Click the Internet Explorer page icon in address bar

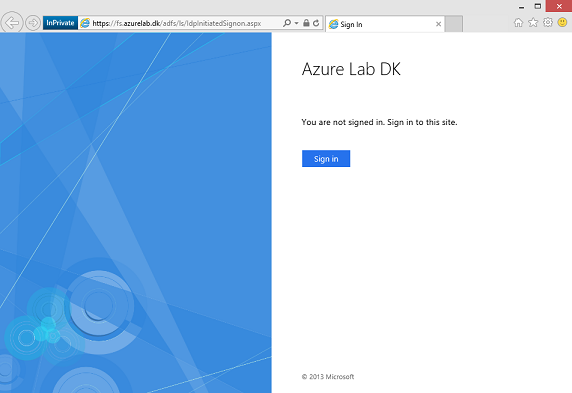click(x=85, y=23)
